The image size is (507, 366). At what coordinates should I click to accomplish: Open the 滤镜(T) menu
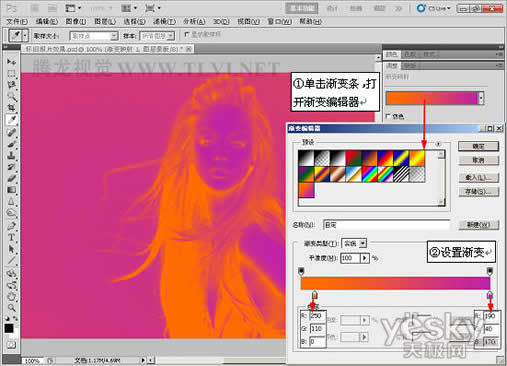[164, 22]
